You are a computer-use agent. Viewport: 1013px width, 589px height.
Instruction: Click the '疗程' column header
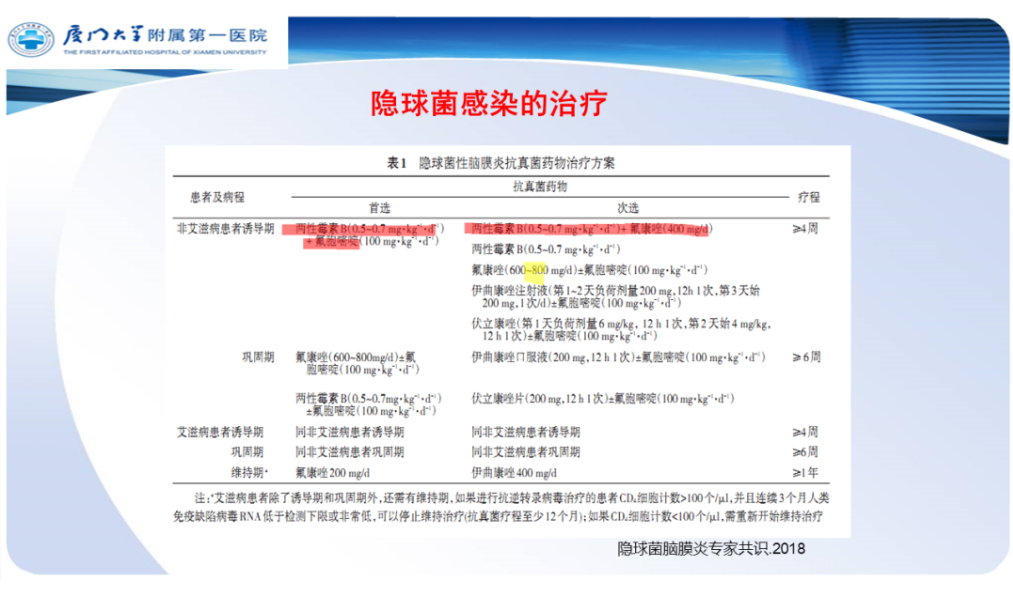tap(808, 197)
